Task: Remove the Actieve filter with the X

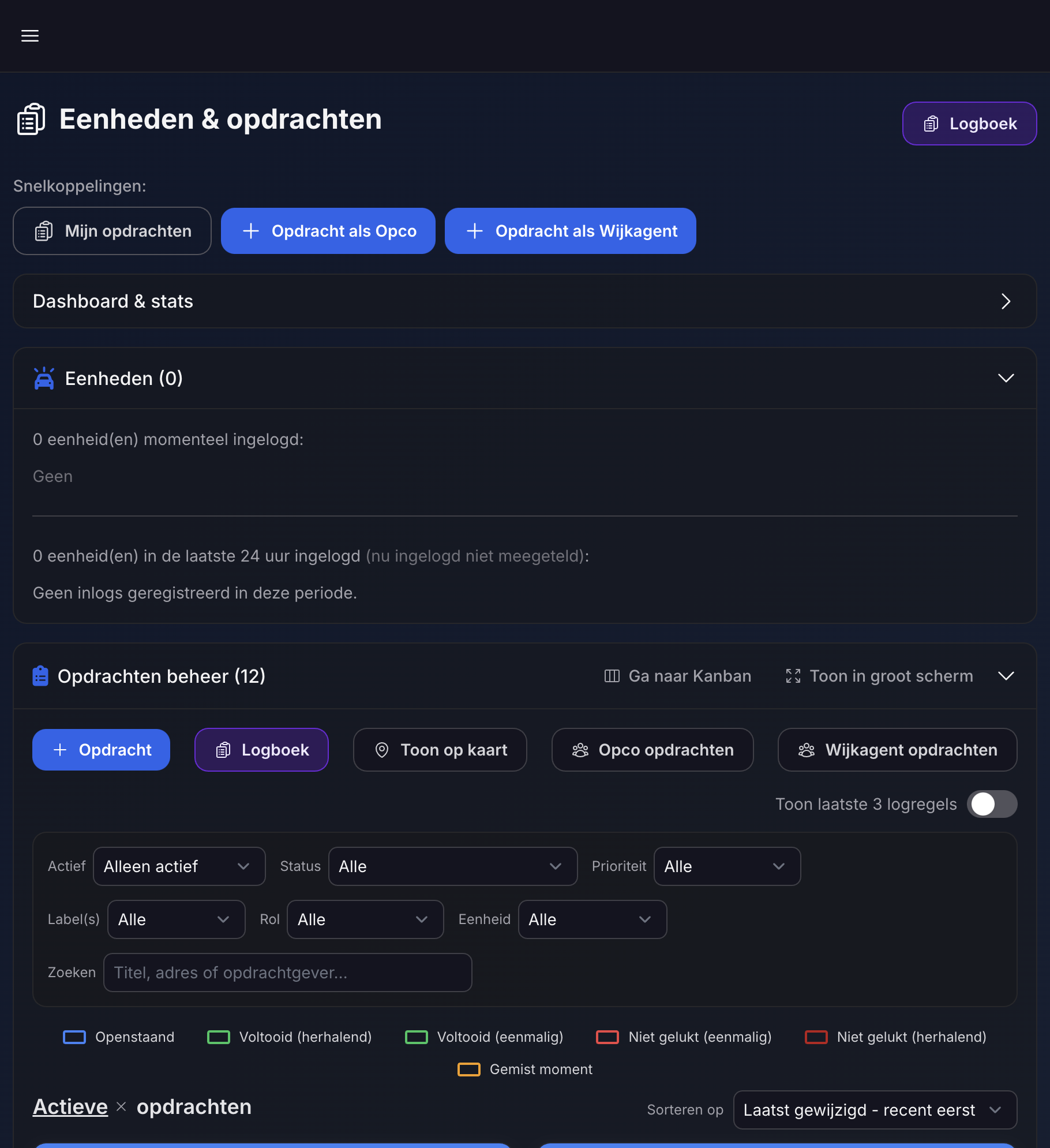Action: click(x=121, y=1106)
